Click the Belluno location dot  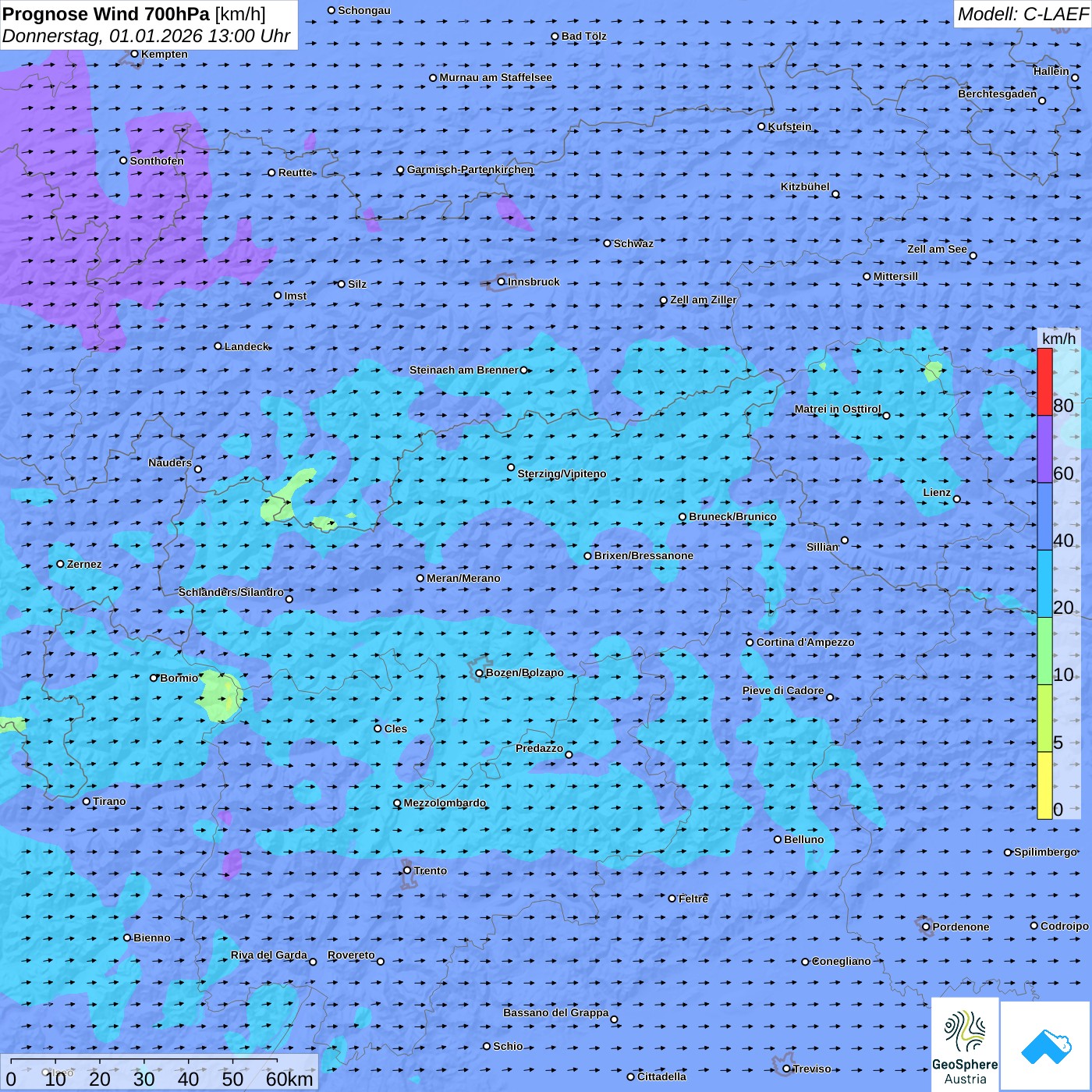[x=778, y=839]
